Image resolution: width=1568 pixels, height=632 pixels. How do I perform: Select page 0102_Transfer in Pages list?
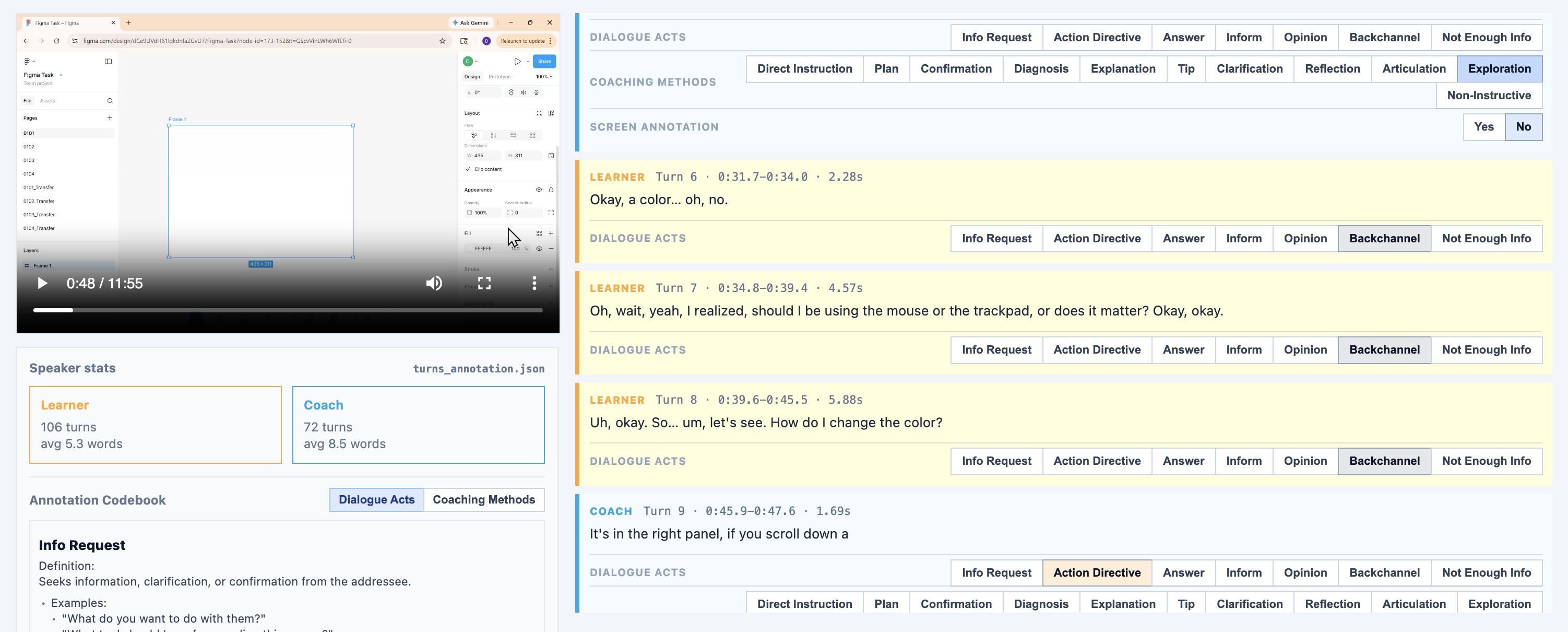tap(39, 201)
